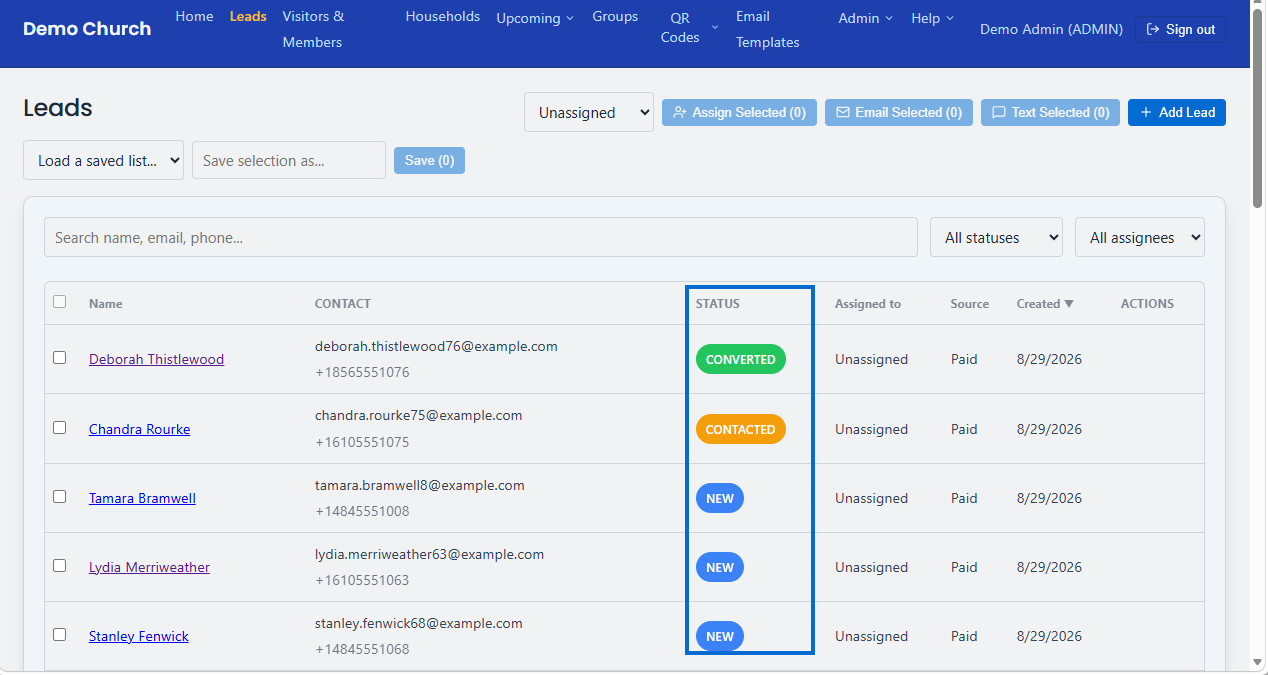This screenshot has height=675, width=1268.
Task: Click NEW badge in Stanley Fenwick row
Action: 720,636
